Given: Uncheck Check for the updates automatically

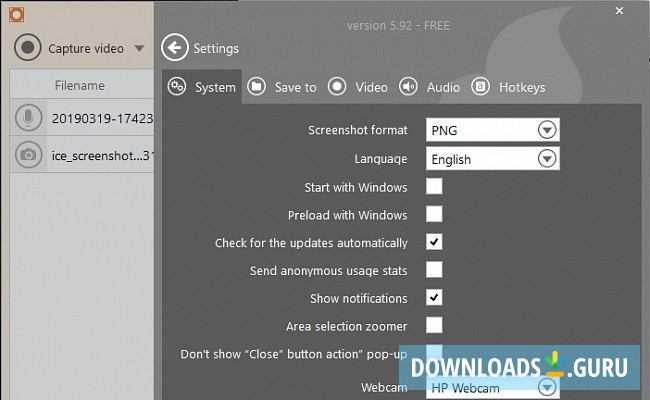Looking at the screenshot, I should [x=434, y=242].
